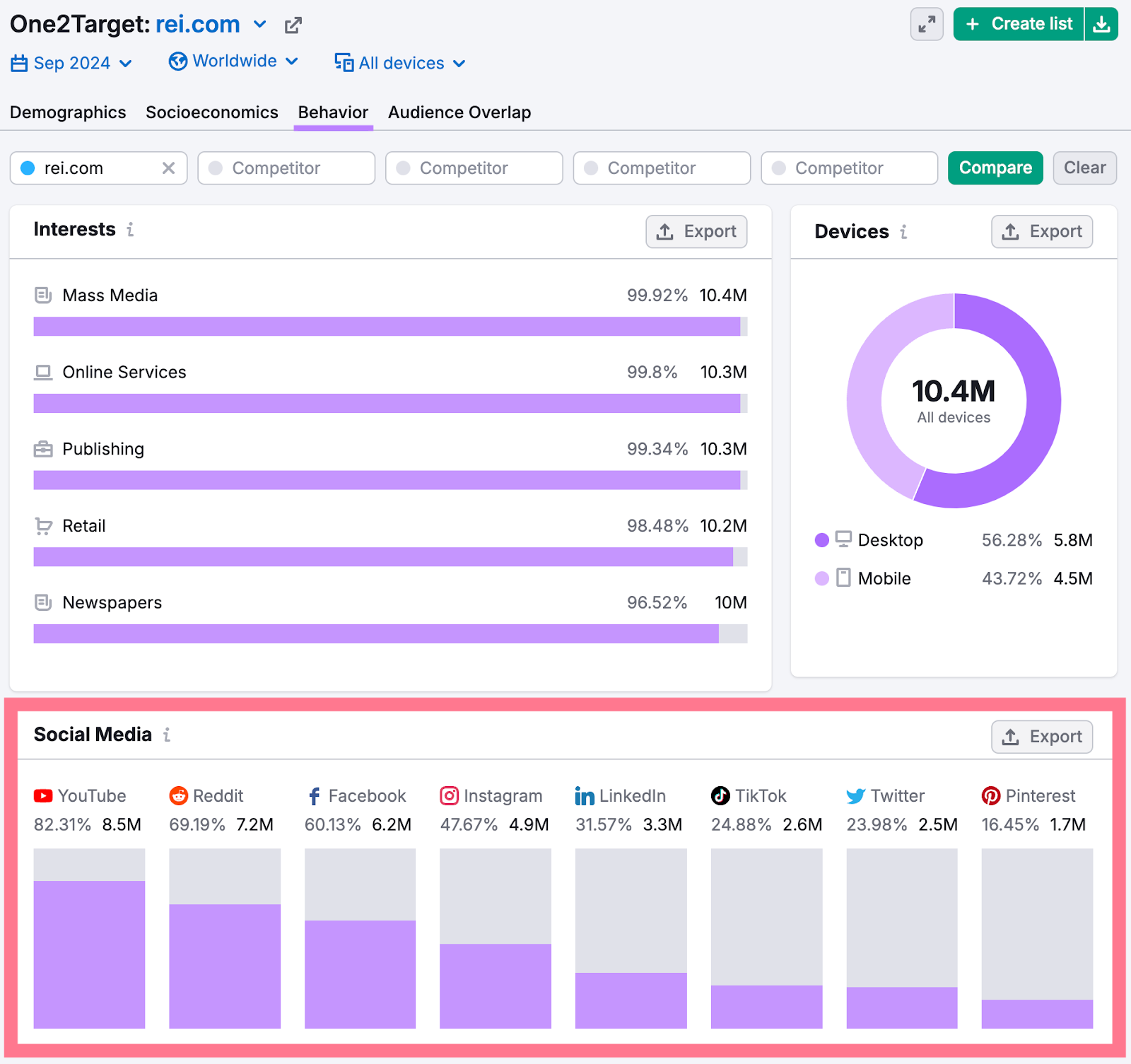Click the download report icon

pos(1101,24)
